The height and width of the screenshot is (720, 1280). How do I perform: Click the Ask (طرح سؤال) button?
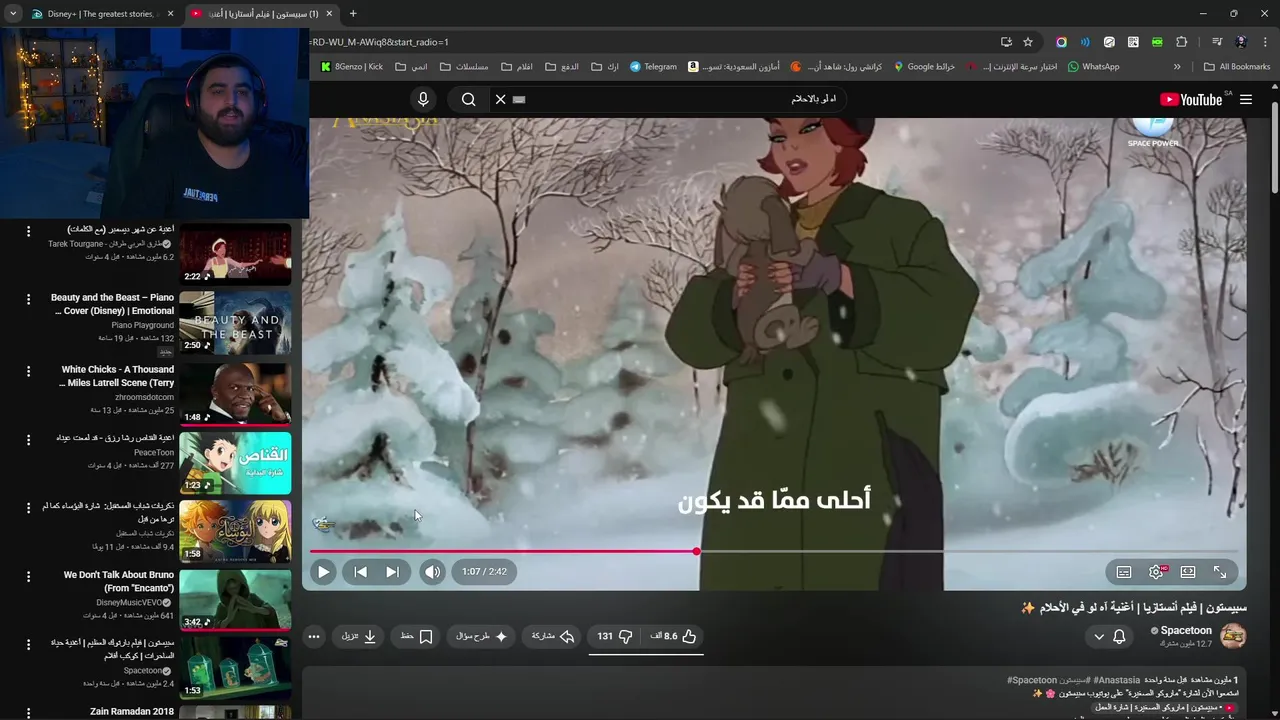tap(483, 636)
